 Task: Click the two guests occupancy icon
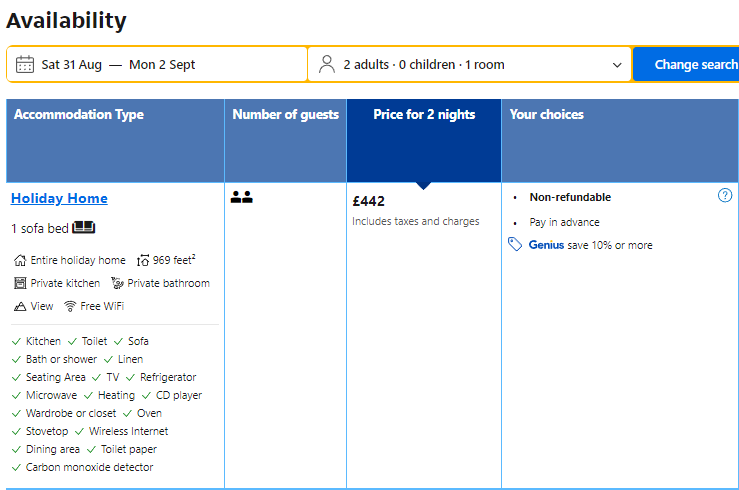[241, 198]
